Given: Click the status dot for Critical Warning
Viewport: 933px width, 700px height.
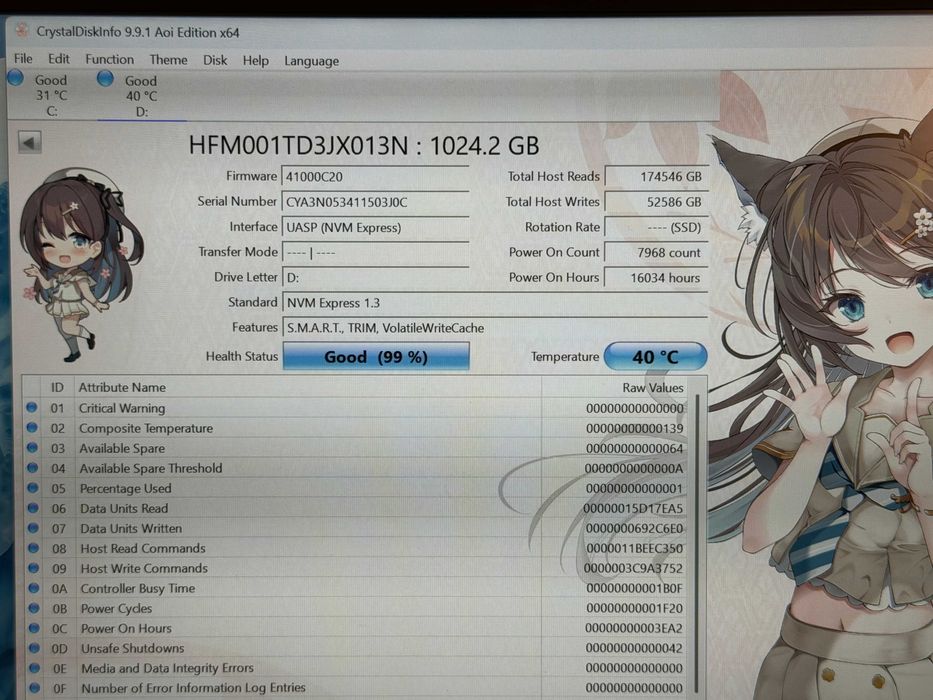Looking at the screenshot, I should pyautogui.click(x=32, y=408).
